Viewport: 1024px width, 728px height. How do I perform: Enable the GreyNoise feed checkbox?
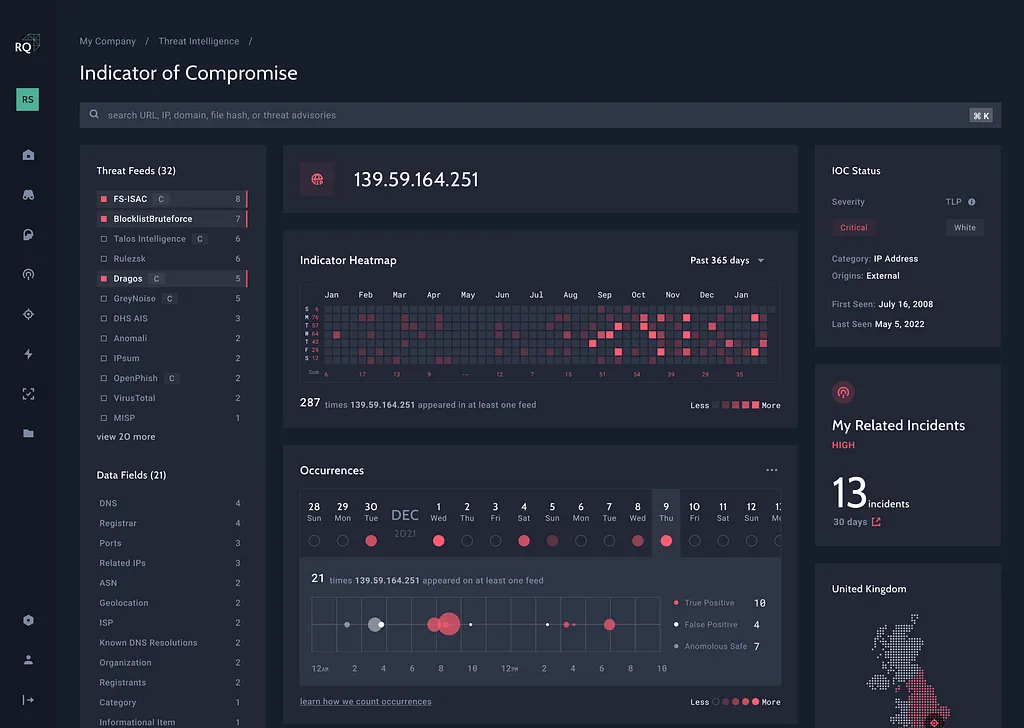click(x=104, y=298)
